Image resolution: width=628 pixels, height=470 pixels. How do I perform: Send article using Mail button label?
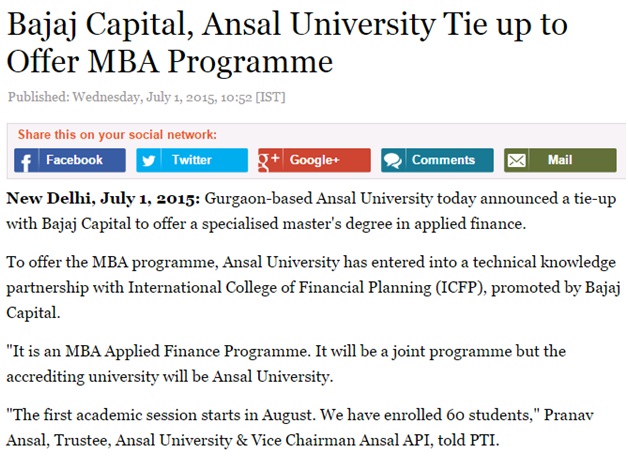(x=560, y=160)
